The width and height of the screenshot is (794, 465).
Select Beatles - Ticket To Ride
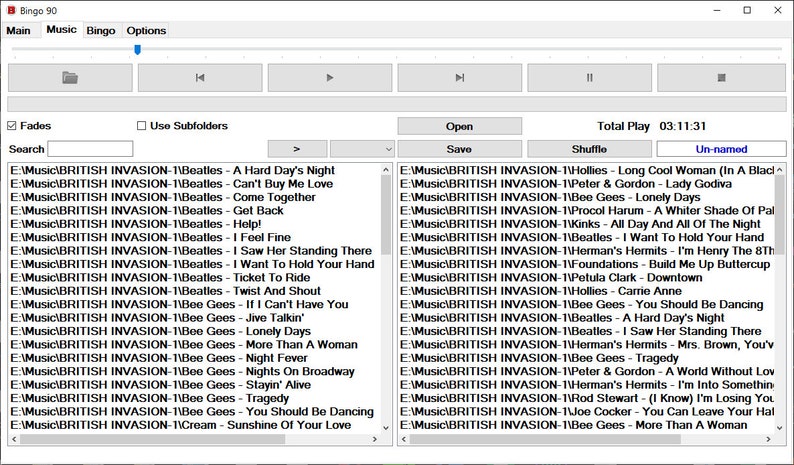pos(160,278)
